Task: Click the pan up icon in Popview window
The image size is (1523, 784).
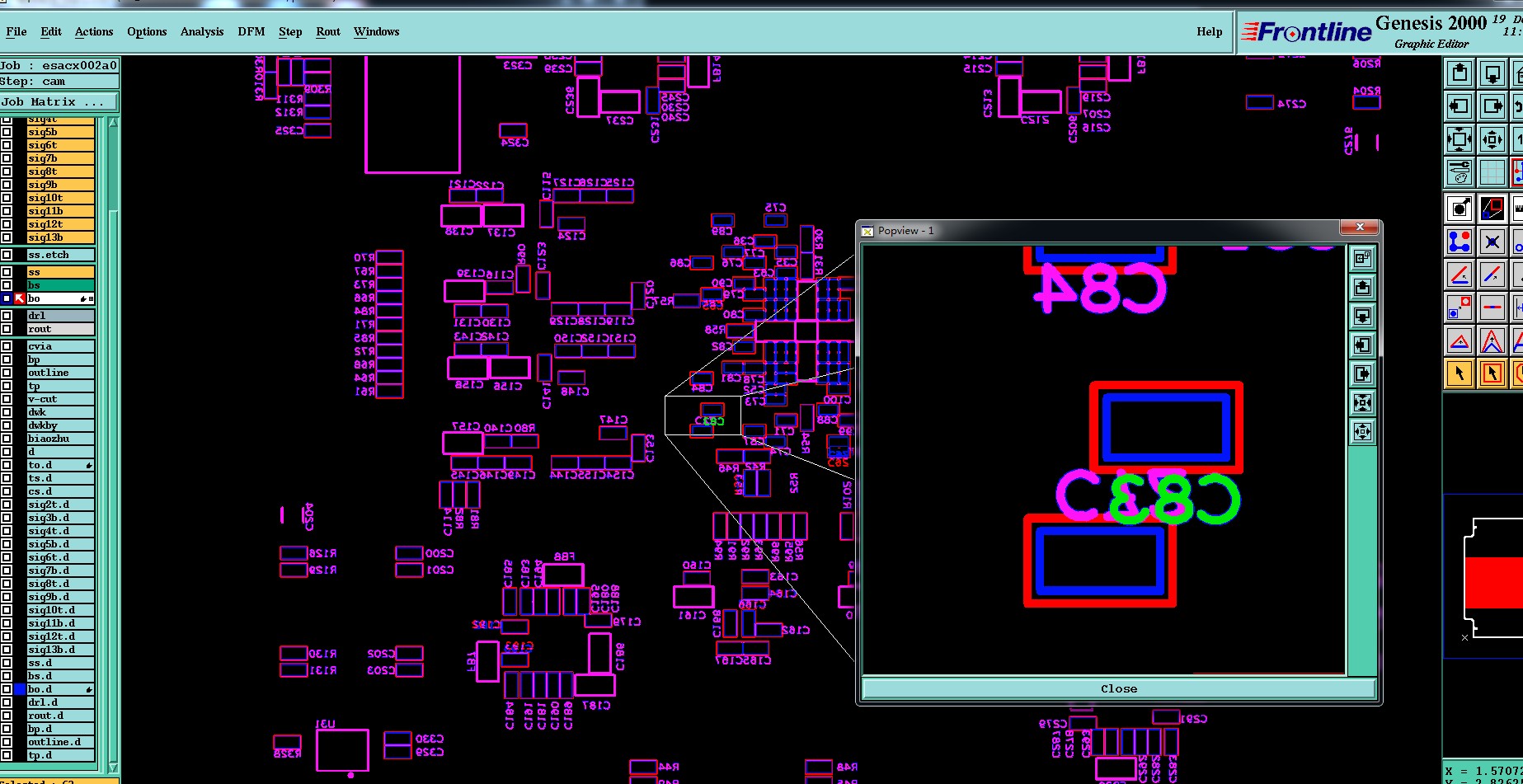Action: [x=1362, y=288]
